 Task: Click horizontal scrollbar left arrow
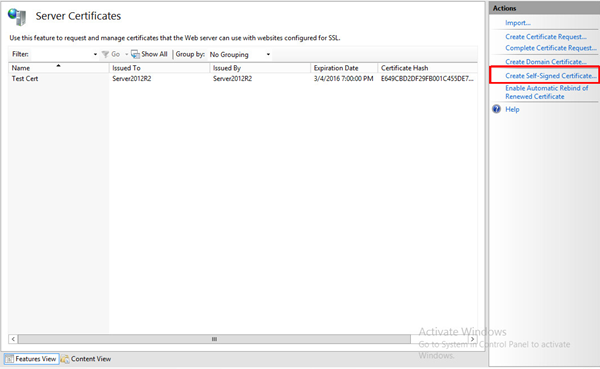click(13, 339)
